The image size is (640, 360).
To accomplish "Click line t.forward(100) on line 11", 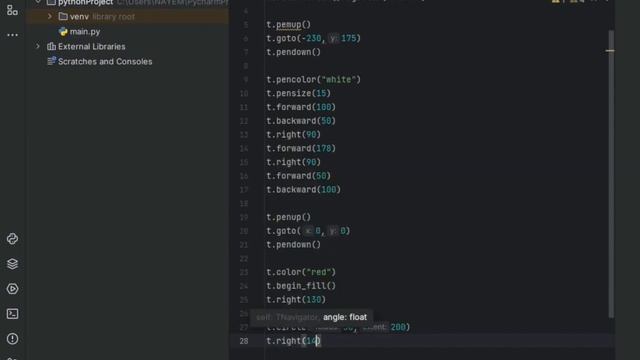I will 301,107.
